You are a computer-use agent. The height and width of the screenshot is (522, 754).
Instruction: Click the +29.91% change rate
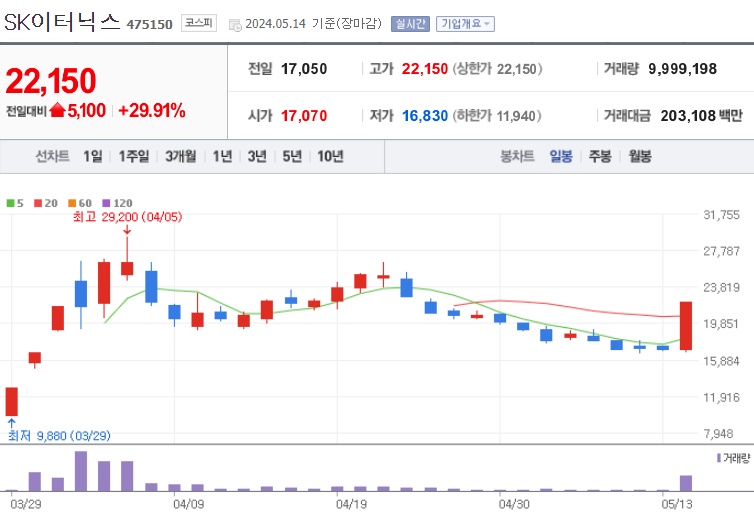click(152, 111)
